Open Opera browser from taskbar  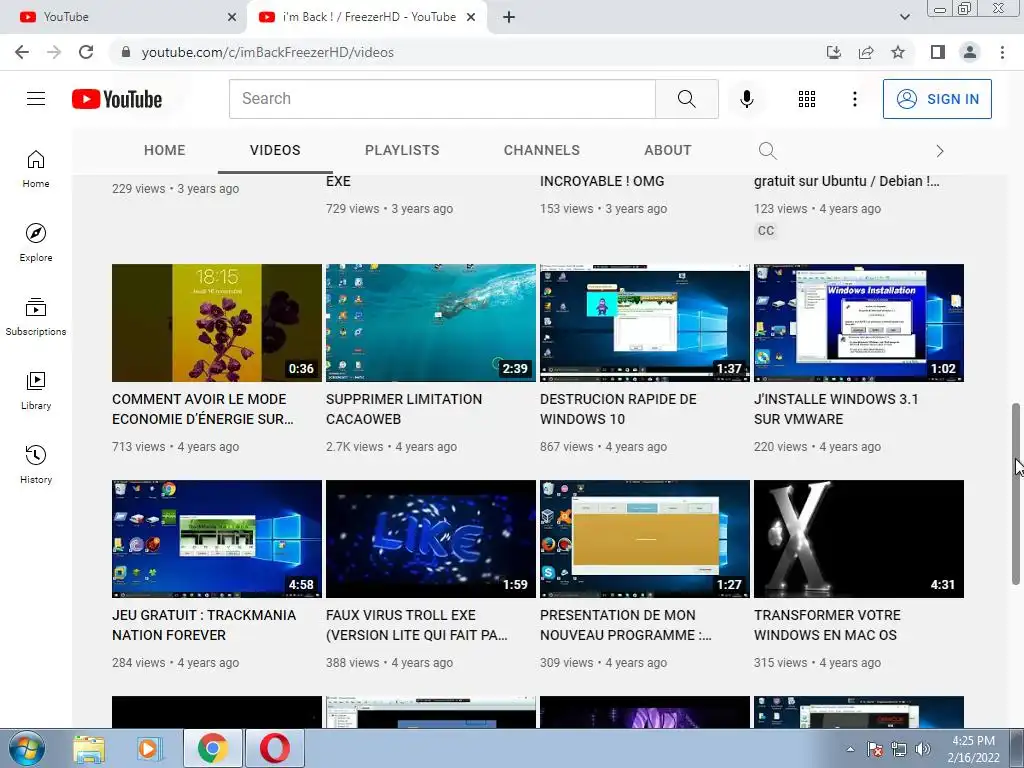point(275,748)
